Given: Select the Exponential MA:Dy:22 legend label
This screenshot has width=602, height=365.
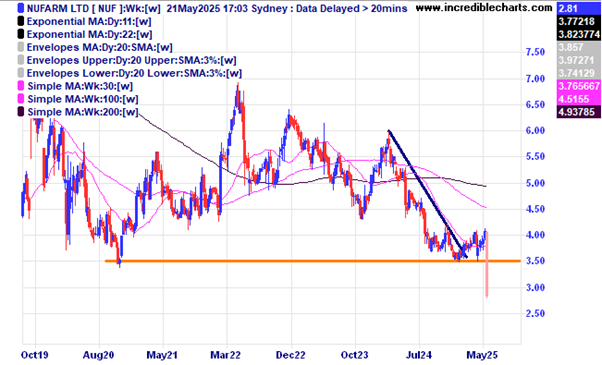Looking at the screenshot, I should coord(89,34).
